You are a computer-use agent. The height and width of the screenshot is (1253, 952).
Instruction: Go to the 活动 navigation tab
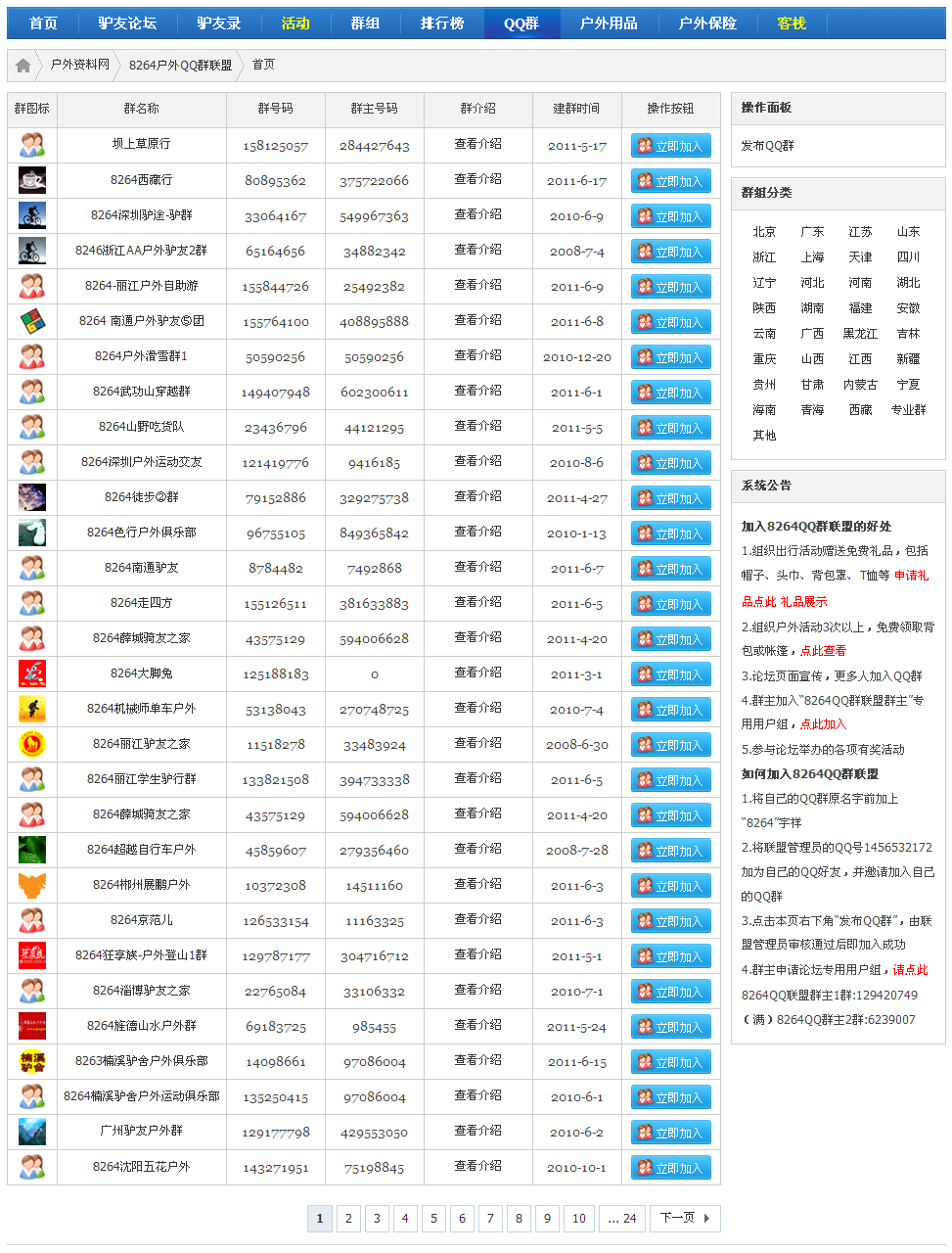[295, 23]
